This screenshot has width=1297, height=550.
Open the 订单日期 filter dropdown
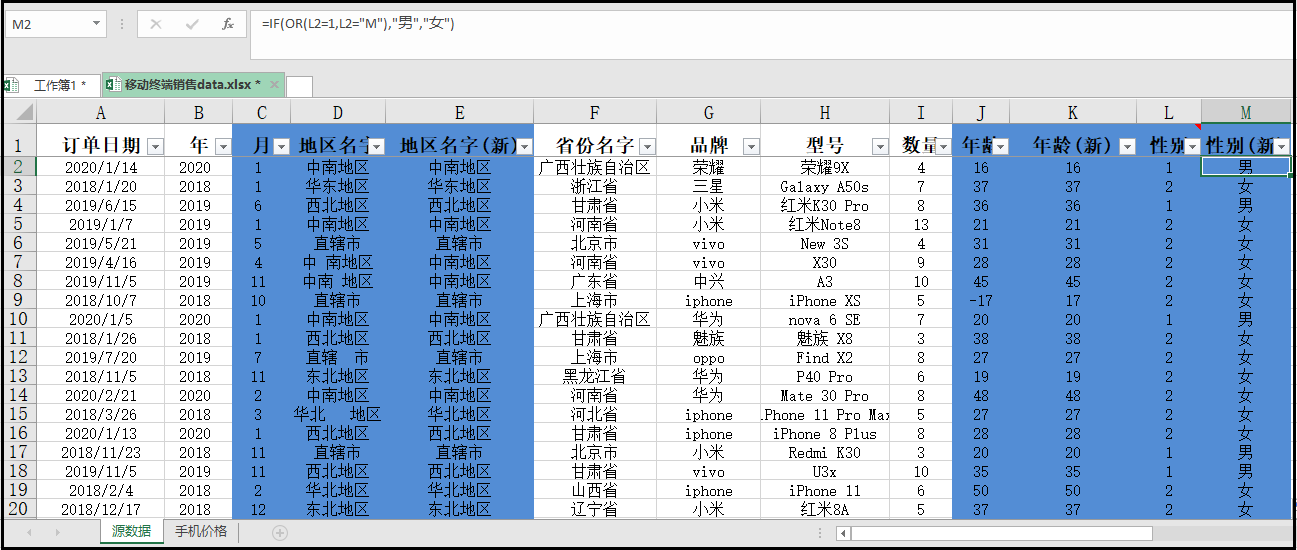click(155, 147)
